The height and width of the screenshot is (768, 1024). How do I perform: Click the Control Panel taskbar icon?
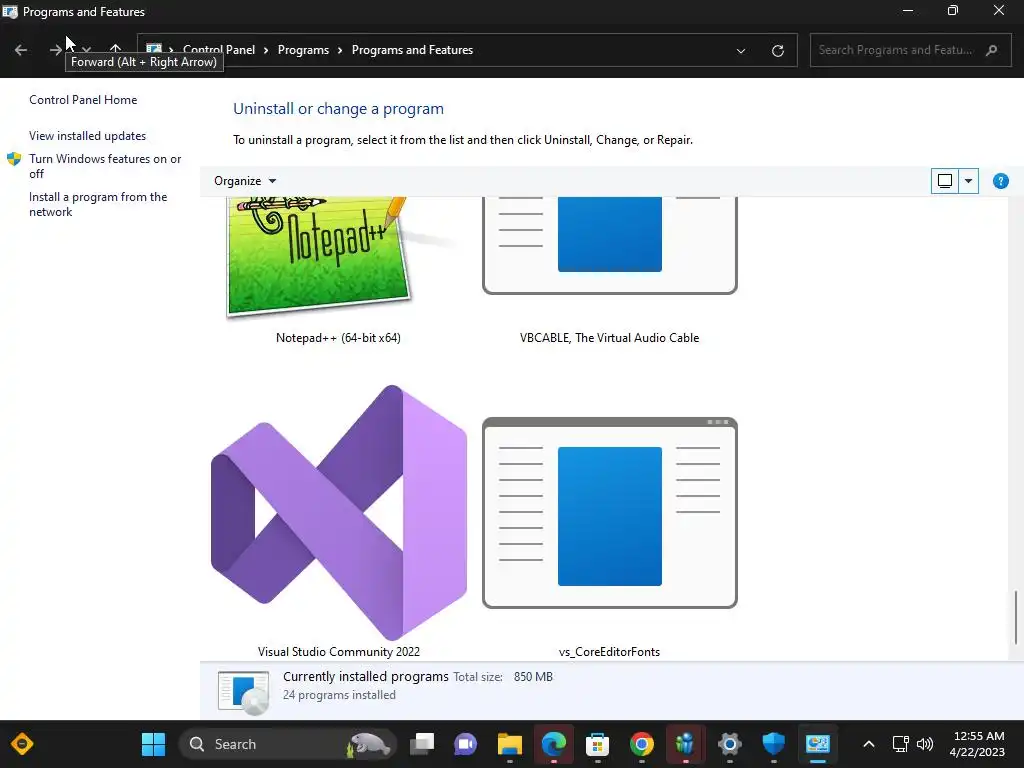818,744
